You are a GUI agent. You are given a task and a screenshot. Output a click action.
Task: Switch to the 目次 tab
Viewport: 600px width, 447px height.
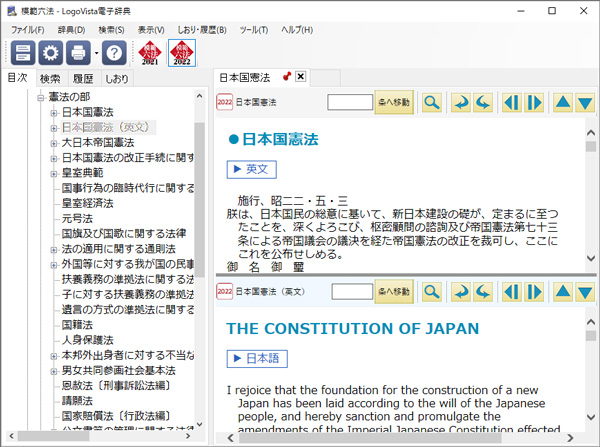[x=18, y=78]
